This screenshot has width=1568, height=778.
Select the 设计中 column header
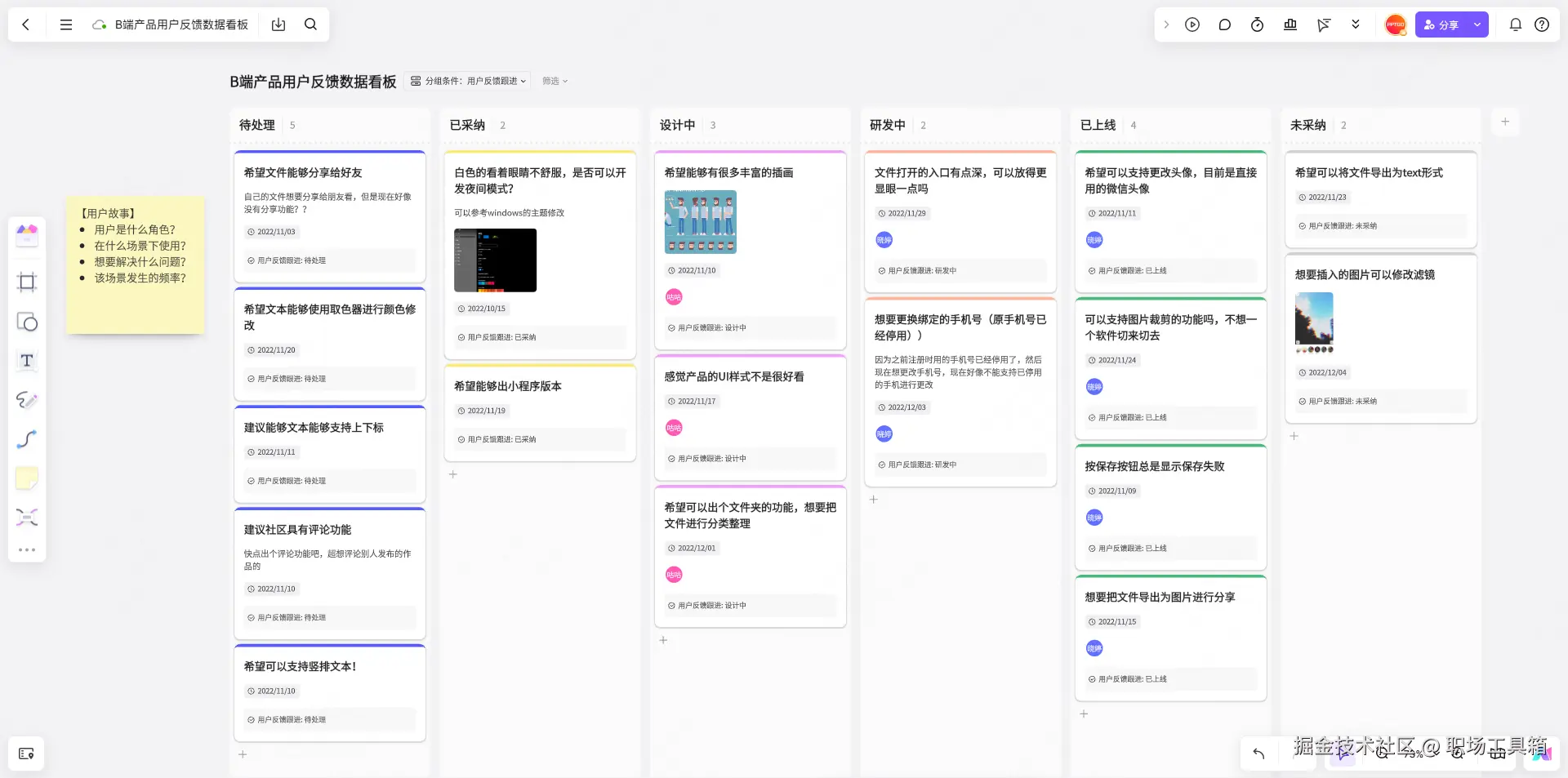(x=678, y=125)
